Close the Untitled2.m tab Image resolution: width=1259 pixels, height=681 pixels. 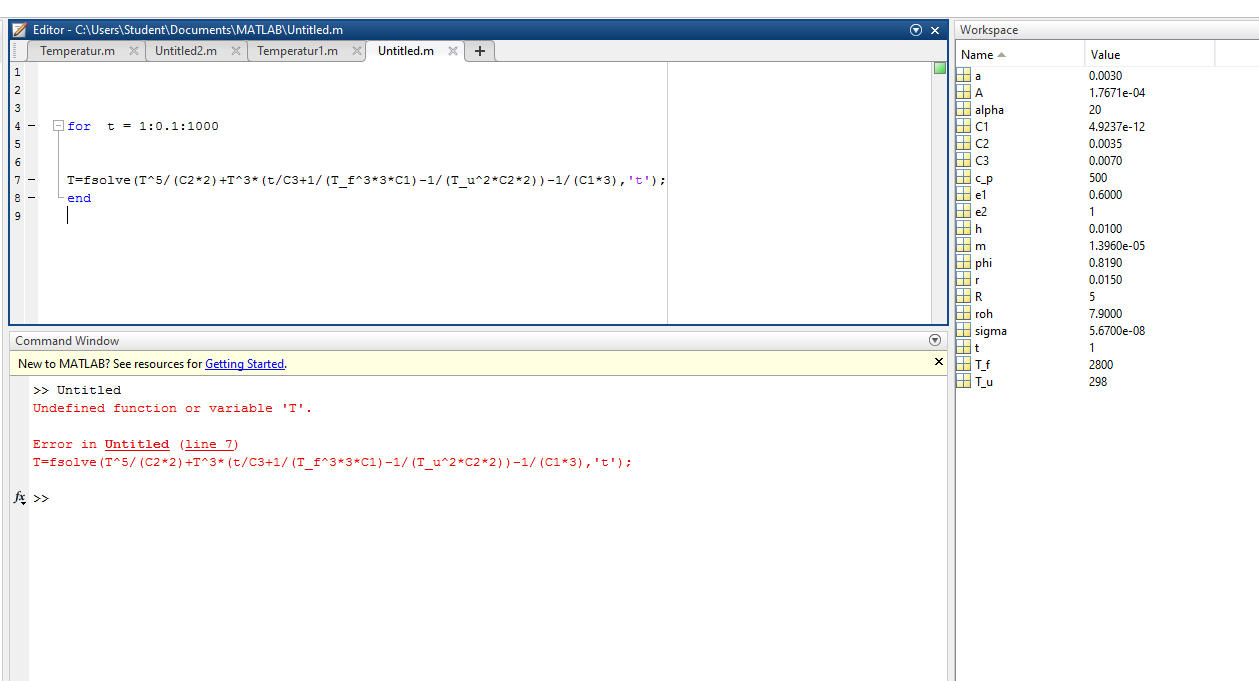click(x=236, y=51)
